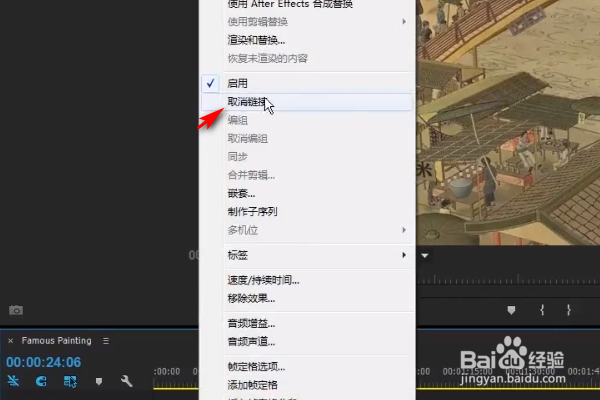The width and height of the screenshot is (600, 400).
Task: Expand the 标签 submenu
Action: 307,255
